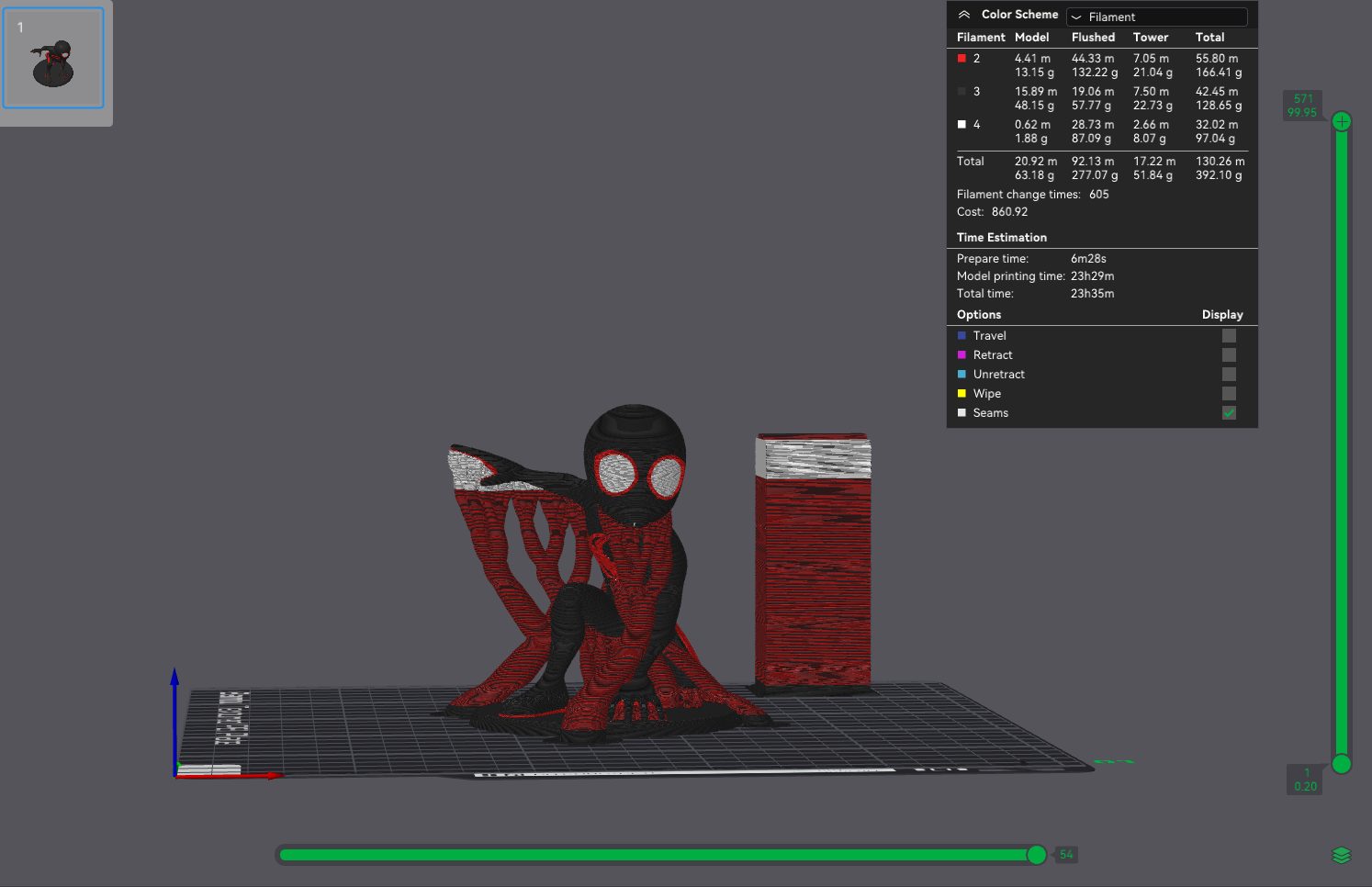Click the Spider-Man model head in preview
The image size is (1372, 887).
pos(635,464)
